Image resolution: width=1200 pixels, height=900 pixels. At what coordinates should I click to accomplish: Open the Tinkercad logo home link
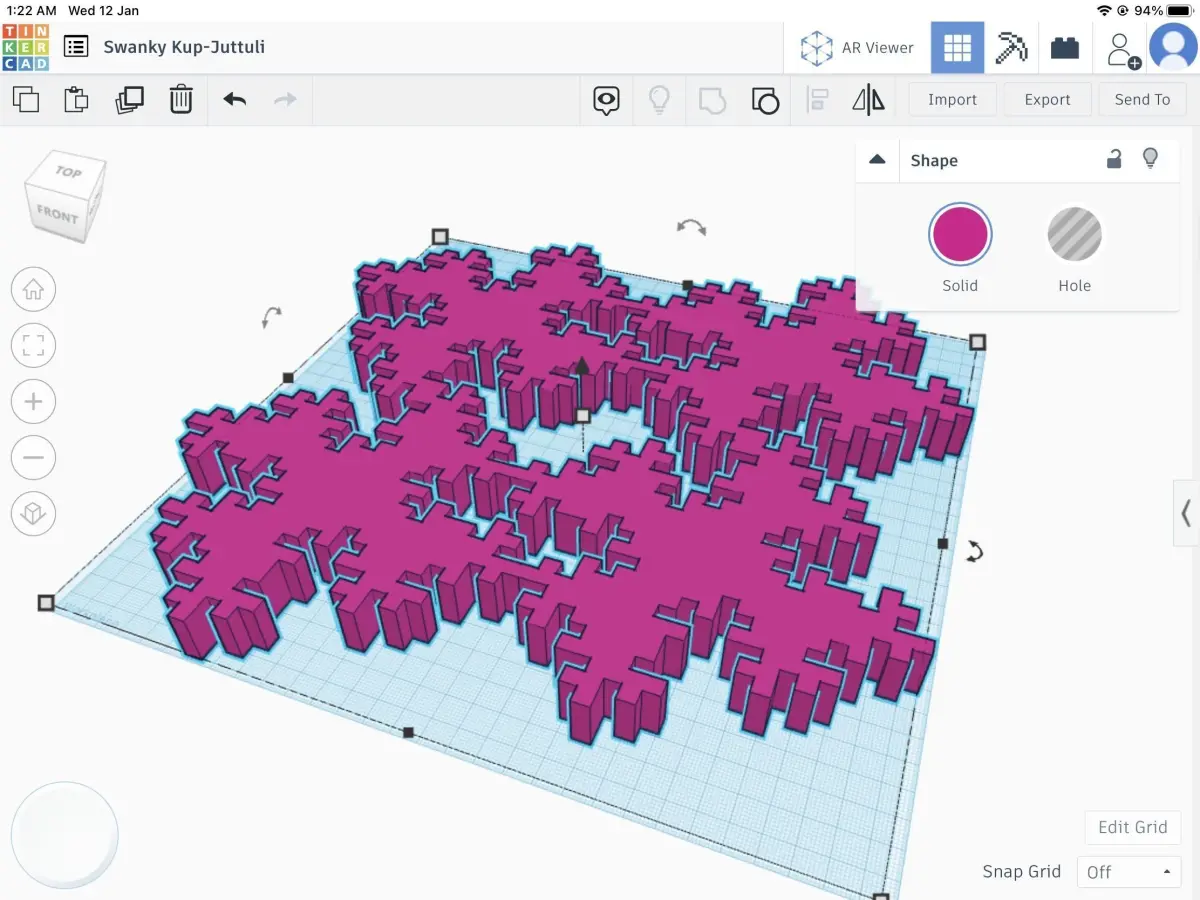pos(25,47)
